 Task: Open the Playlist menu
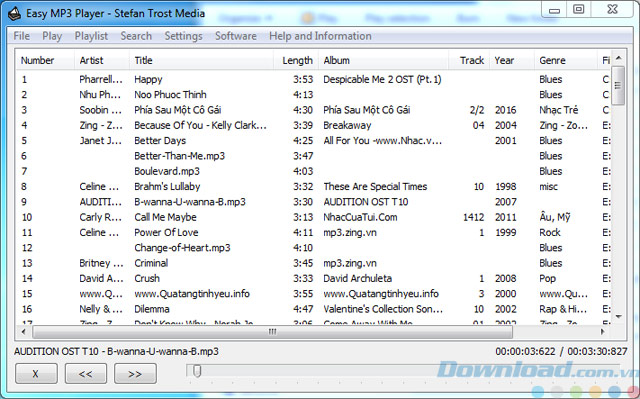pyautogui.click(x=91, y=36)
